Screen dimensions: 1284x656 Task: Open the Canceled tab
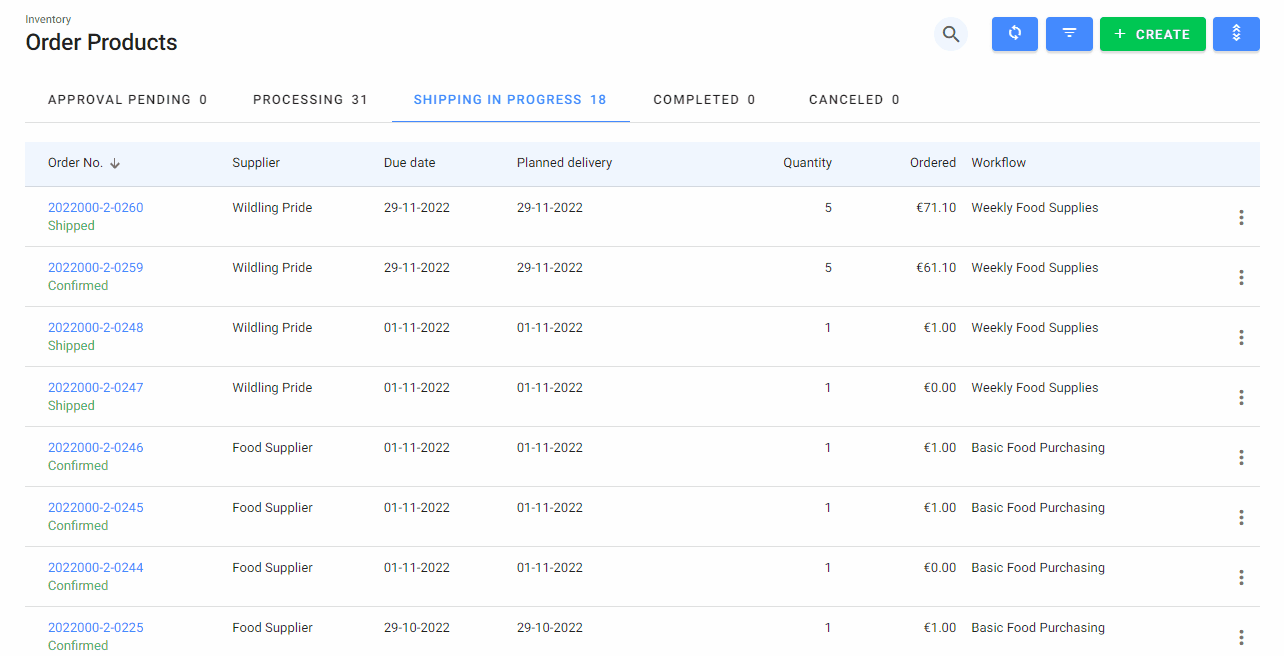[854, 100]
